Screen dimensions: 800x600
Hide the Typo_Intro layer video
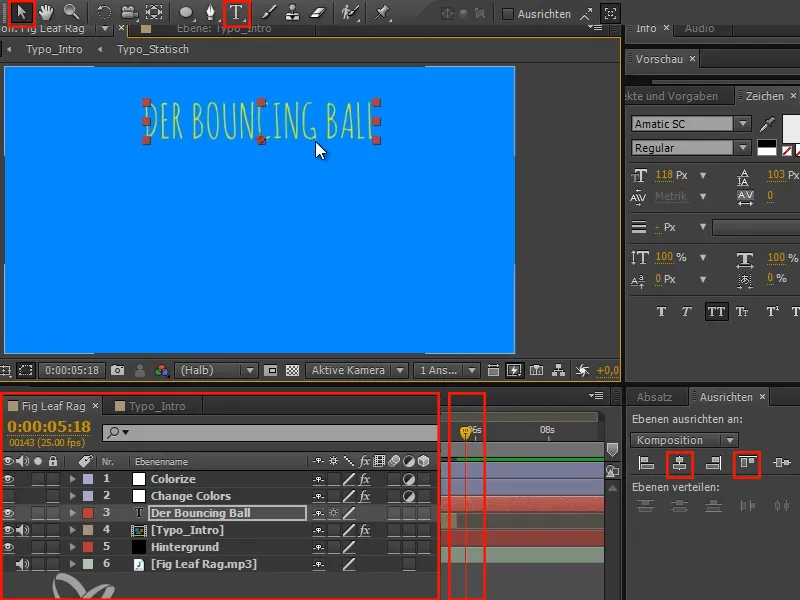(9, 530)
